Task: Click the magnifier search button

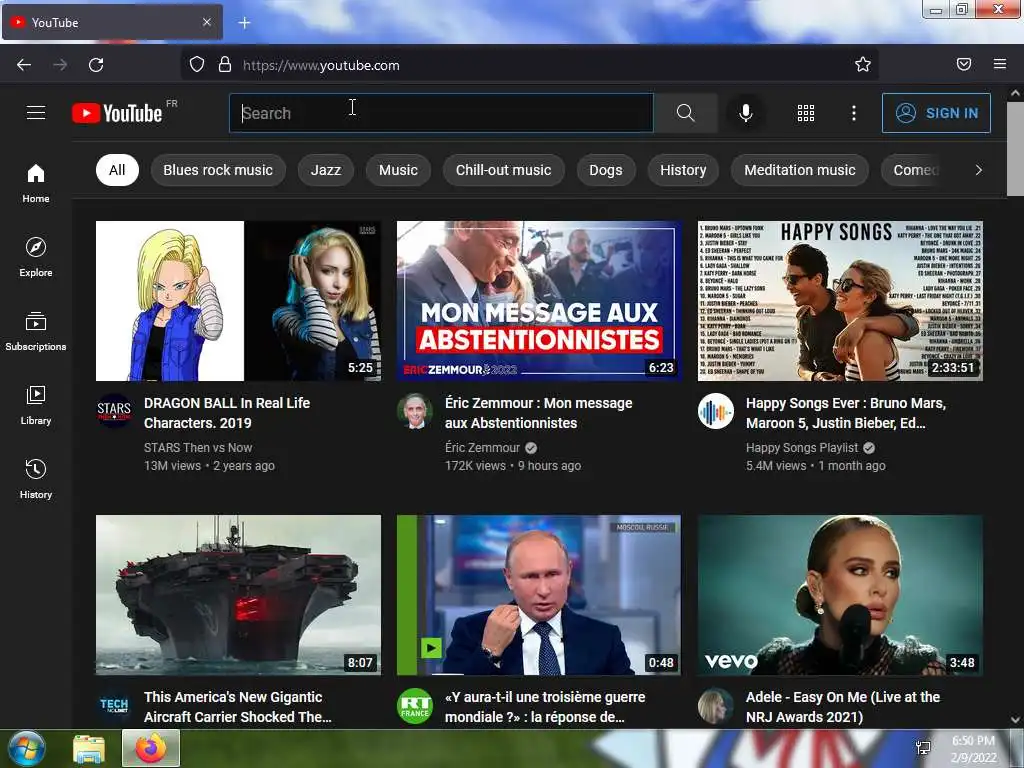Action: tap(685, 113)
